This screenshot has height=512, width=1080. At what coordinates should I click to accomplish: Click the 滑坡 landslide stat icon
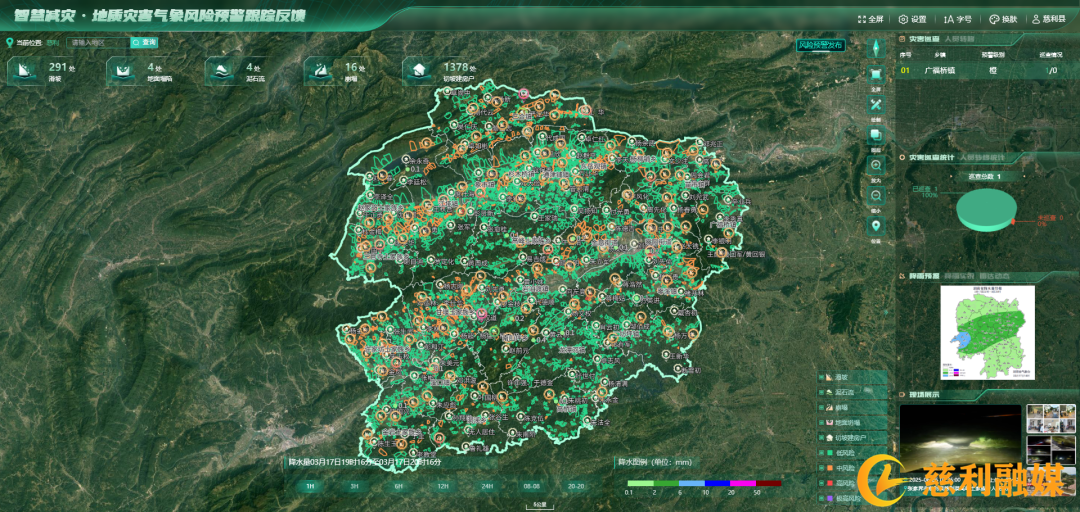[x=25, y=70]
